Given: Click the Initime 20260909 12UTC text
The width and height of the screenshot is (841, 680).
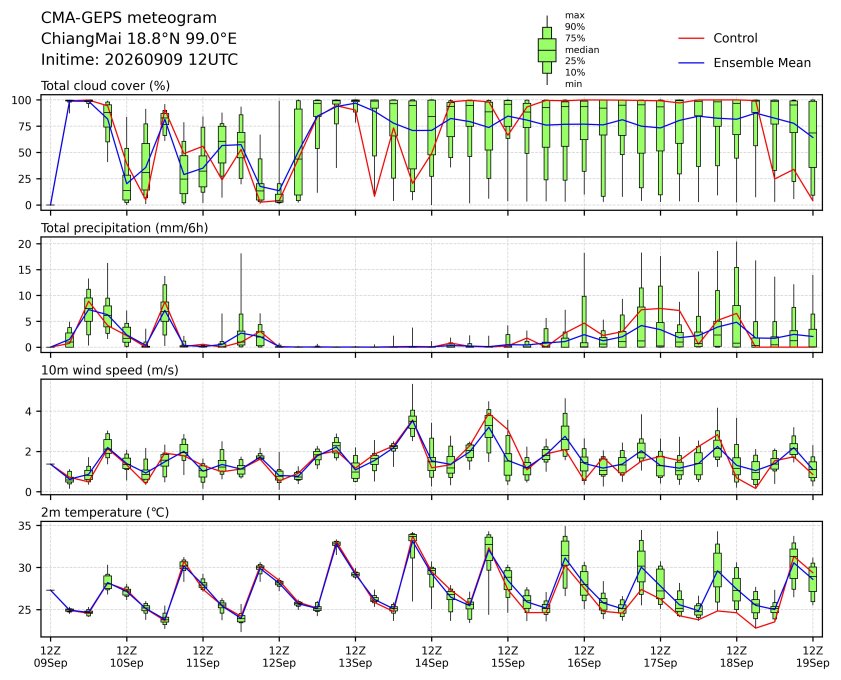Looking at the screenshot, I should coord(139,59).
